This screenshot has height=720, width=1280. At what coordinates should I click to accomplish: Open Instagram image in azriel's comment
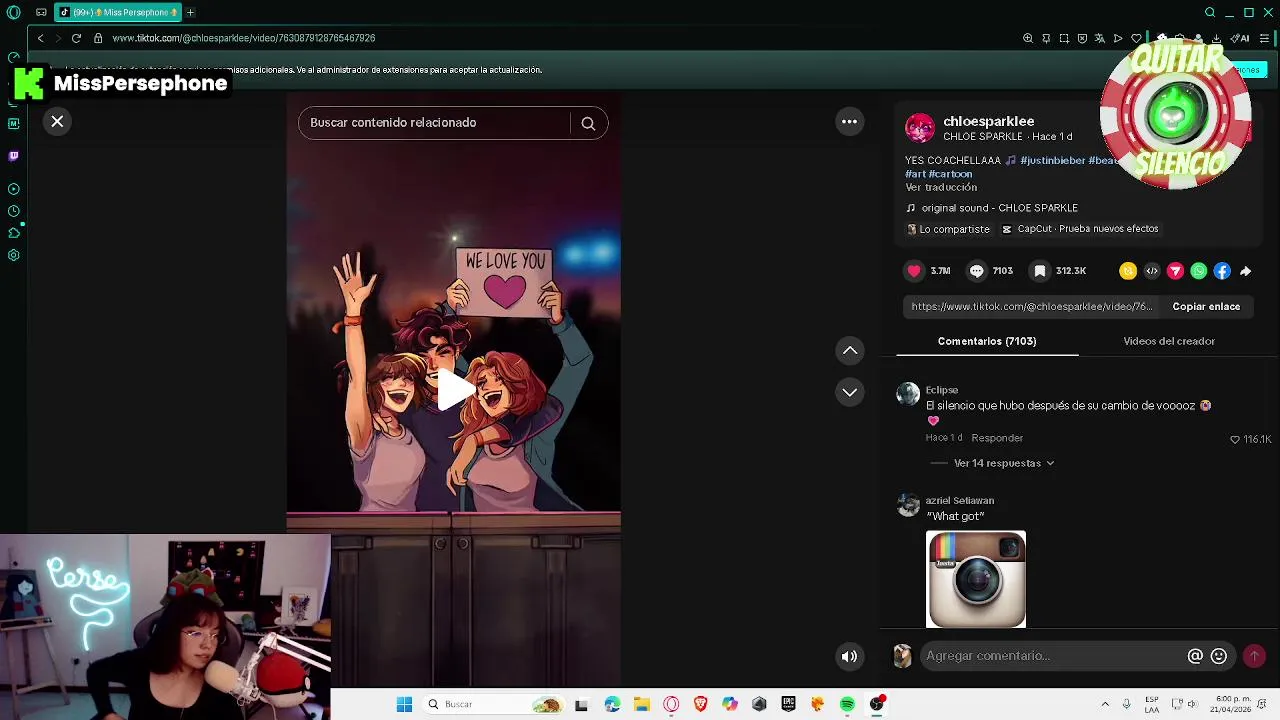pyautogui.click(x=976, y=580)
